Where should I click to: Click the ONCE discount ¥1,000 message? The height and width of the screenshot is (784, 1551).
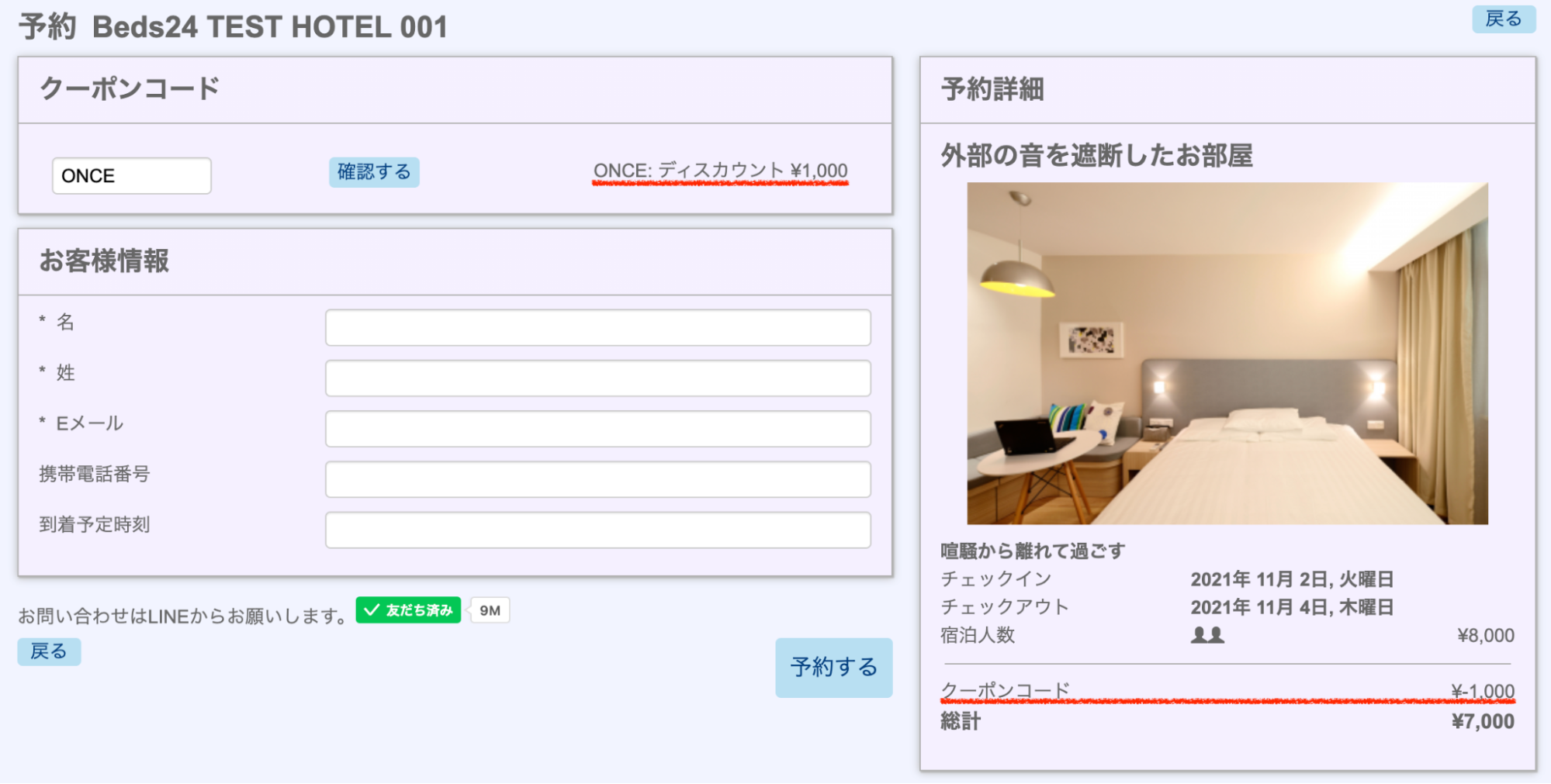(x=720, y=171)
